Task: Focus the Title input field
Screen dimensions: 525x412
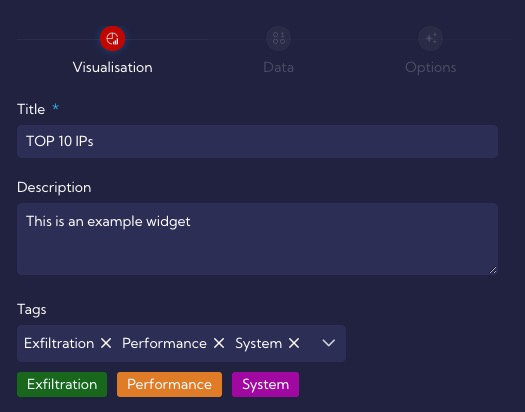Action: click(257, 142)
